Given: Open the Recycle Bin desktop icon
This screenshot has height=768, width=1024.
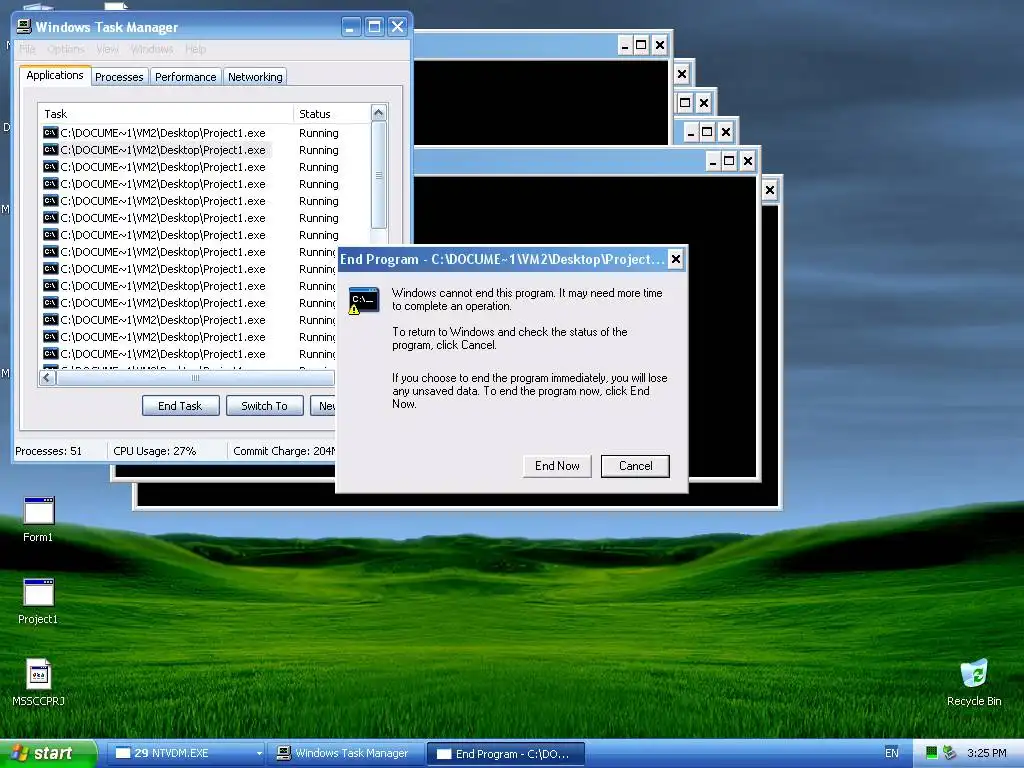Looking at the screenshot, I should coord(974,683).
